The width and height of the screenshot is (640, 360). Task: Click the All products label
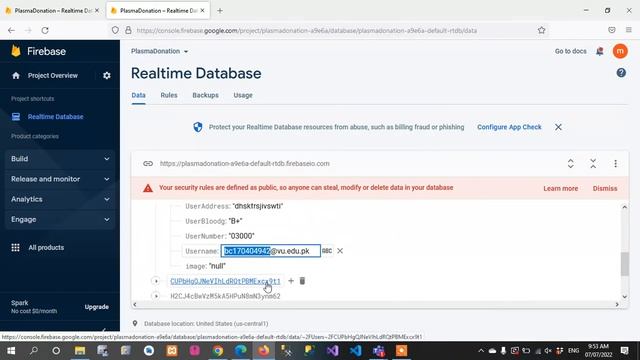46,248
